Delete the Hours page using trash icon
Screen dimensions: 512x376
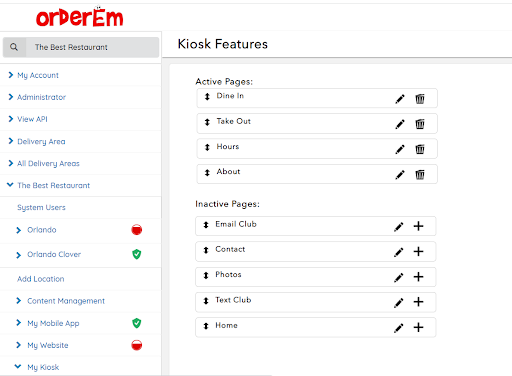(420, 149)
